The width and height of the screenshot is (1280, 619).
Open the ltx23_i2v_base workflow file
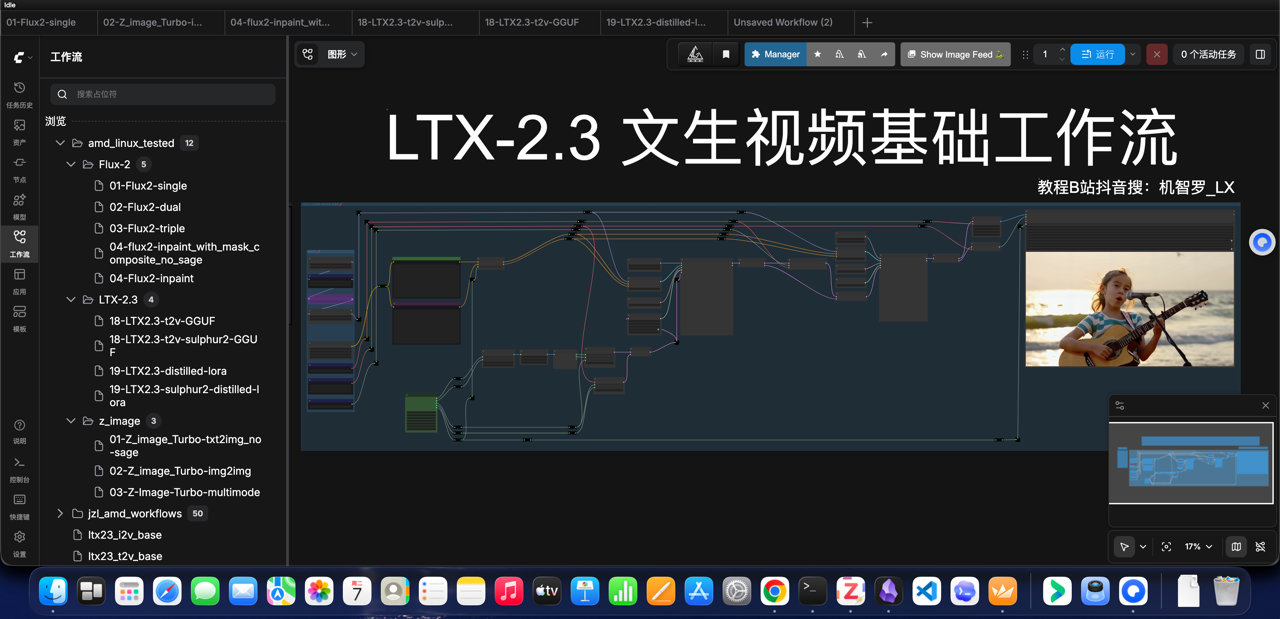tap(125, 535)
